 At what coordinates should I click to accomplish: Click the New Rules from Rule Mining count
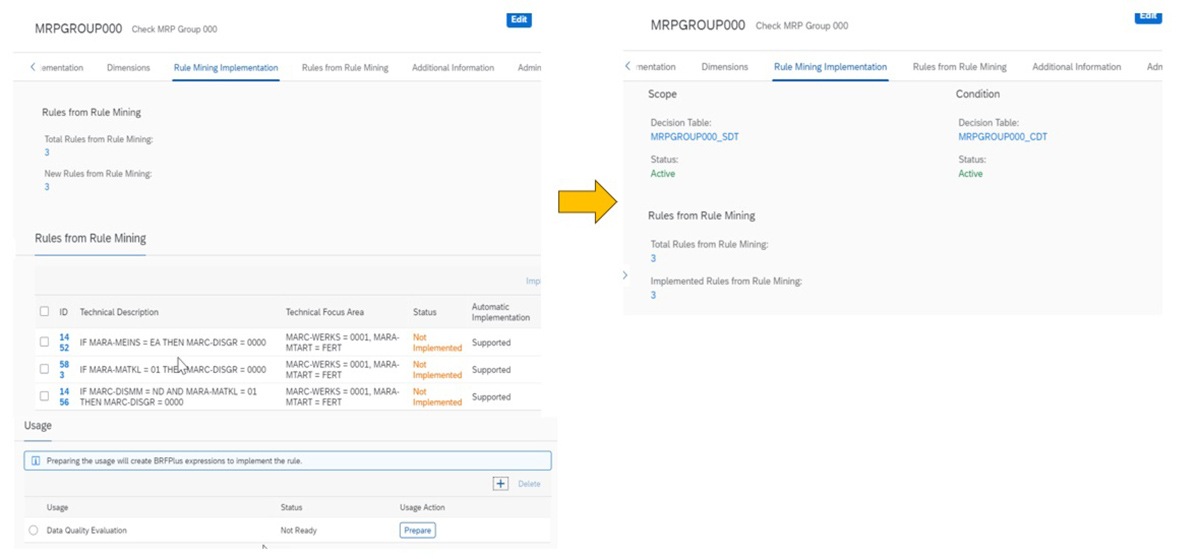pos(46,187)
